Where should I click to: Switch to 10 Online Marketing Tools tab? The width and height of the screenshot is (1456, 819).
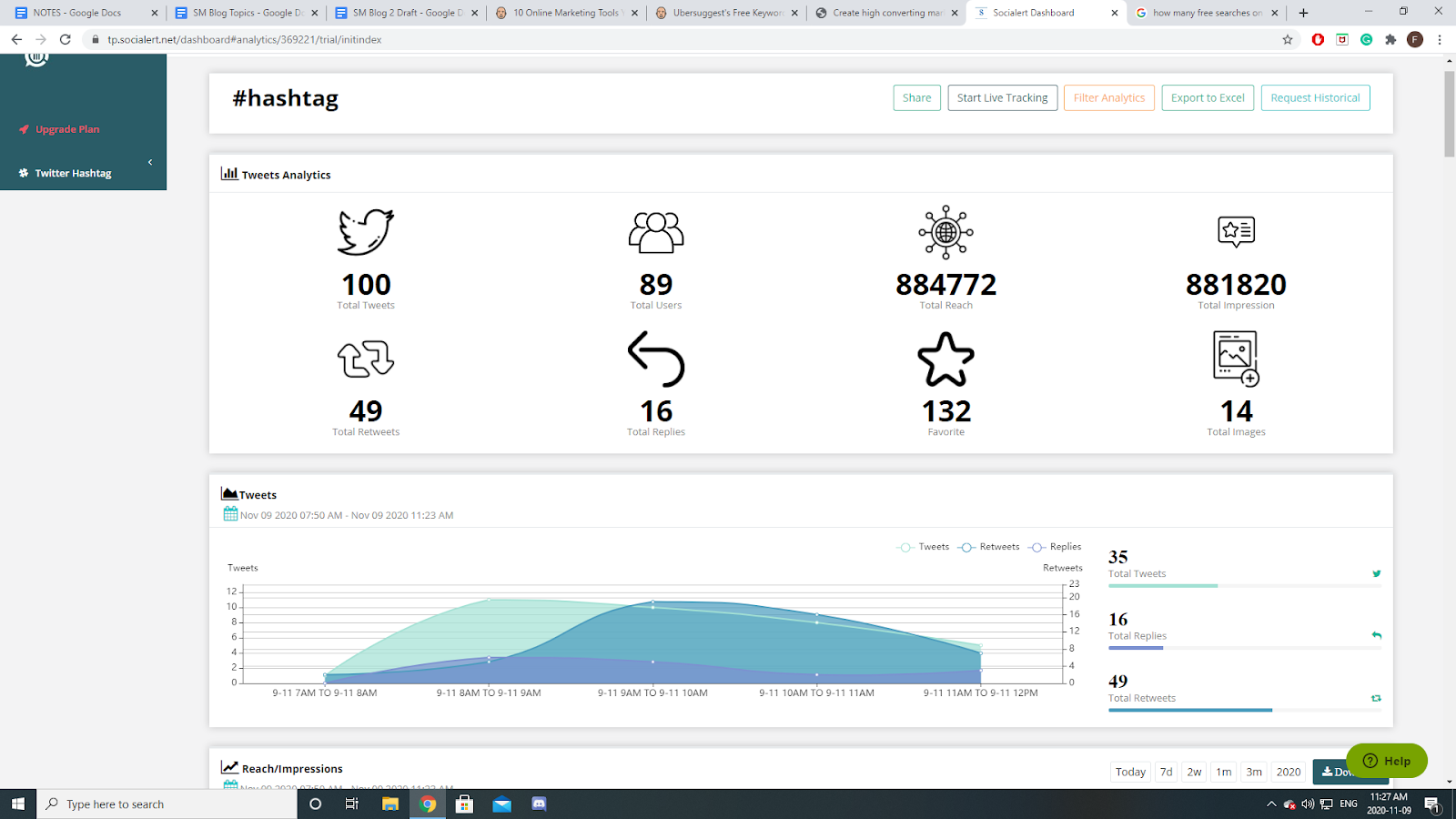(566, 13)
